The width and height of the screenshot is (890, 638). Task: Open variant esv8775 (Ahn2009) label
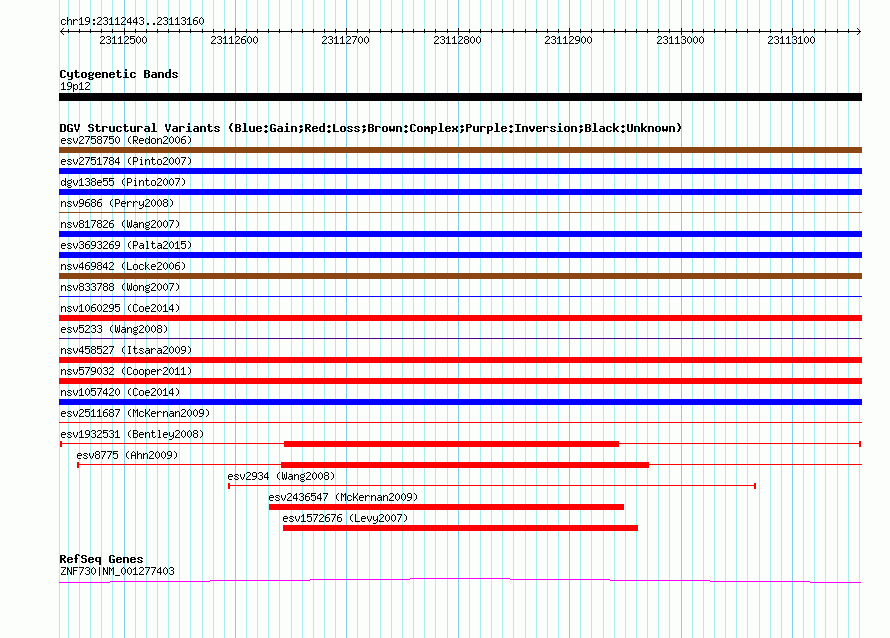tap(127, 455)
